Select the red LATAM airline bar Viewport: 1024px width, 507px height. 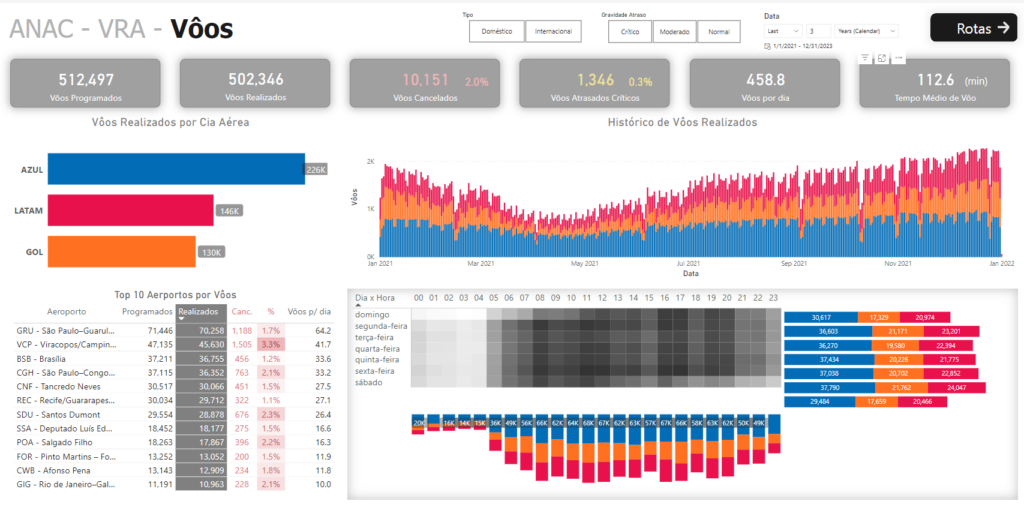point(131,210)
